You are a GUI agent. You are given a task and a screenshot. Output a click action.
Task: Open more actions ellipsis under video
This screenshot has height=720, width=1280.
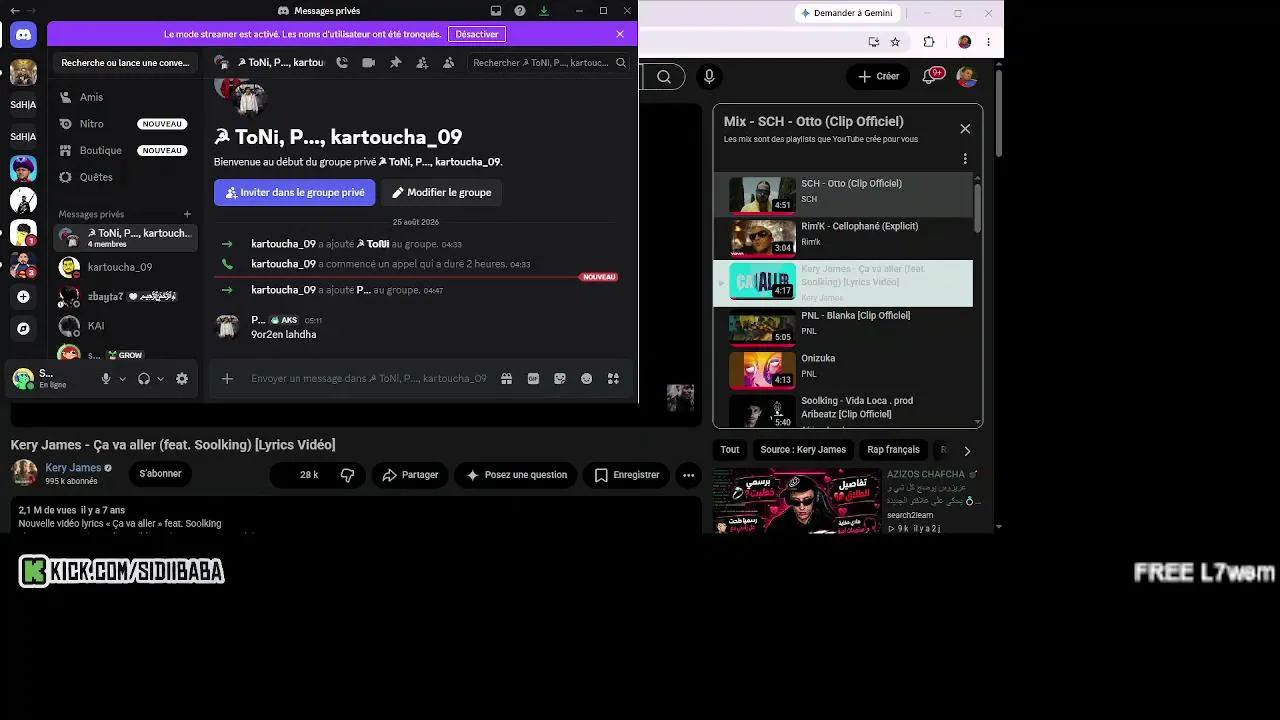point(688,475)
